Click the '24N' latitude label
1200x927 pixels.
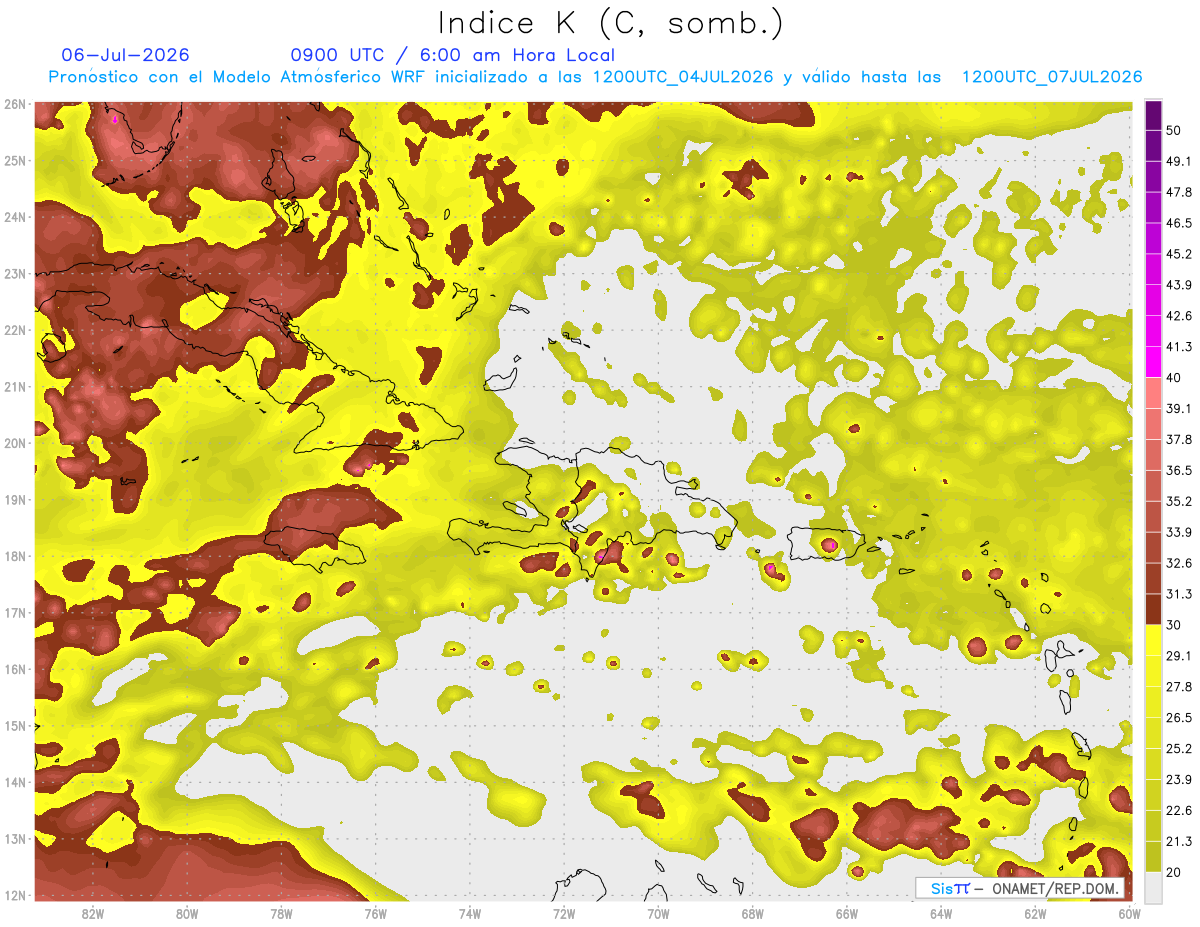point(15,217)
